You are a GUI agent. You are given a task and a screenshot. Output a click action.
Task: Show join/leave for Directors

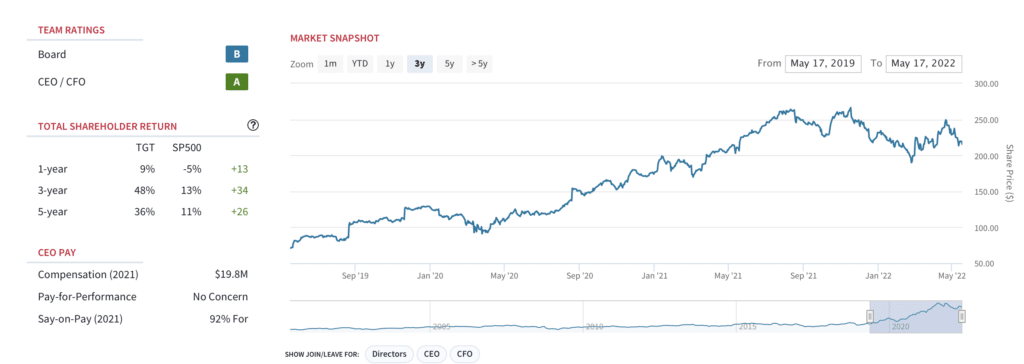pos(389,354)
